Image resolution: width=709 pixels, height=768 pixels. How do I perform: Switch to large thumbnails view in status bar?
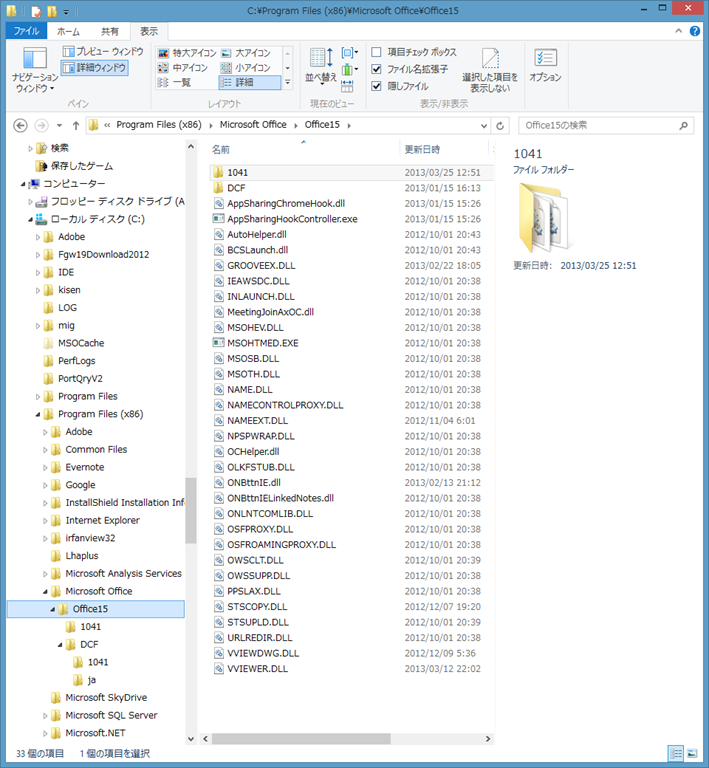tap(692, 753)
